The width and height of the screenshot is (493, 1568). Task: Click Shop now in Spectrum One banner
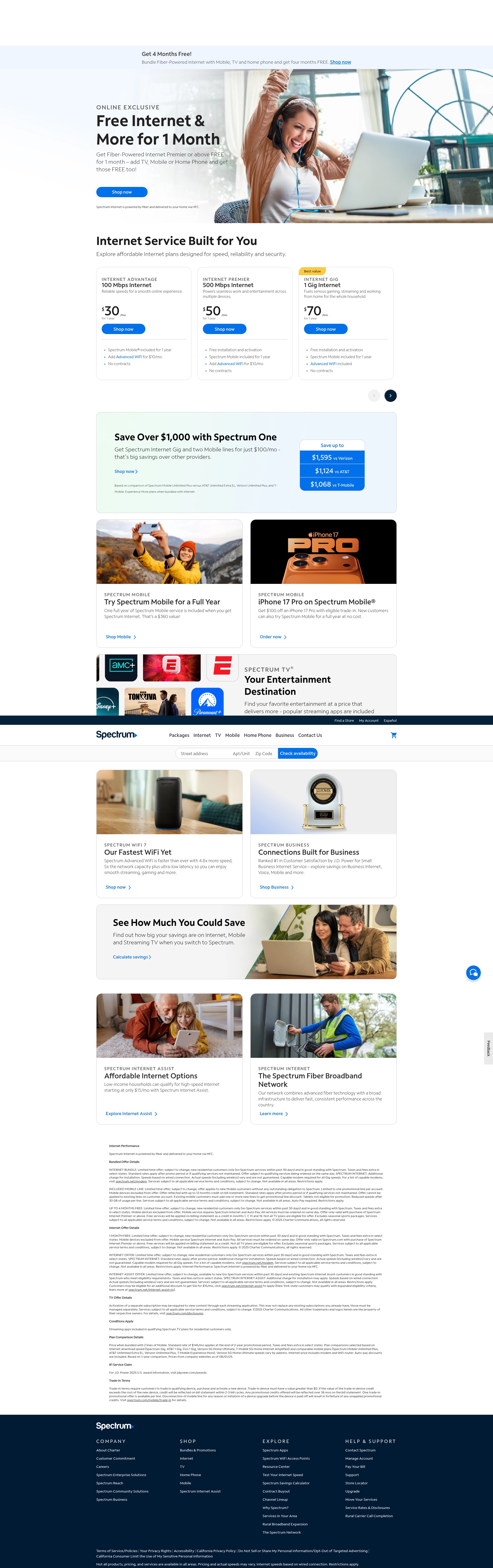[x=126, y=472]
